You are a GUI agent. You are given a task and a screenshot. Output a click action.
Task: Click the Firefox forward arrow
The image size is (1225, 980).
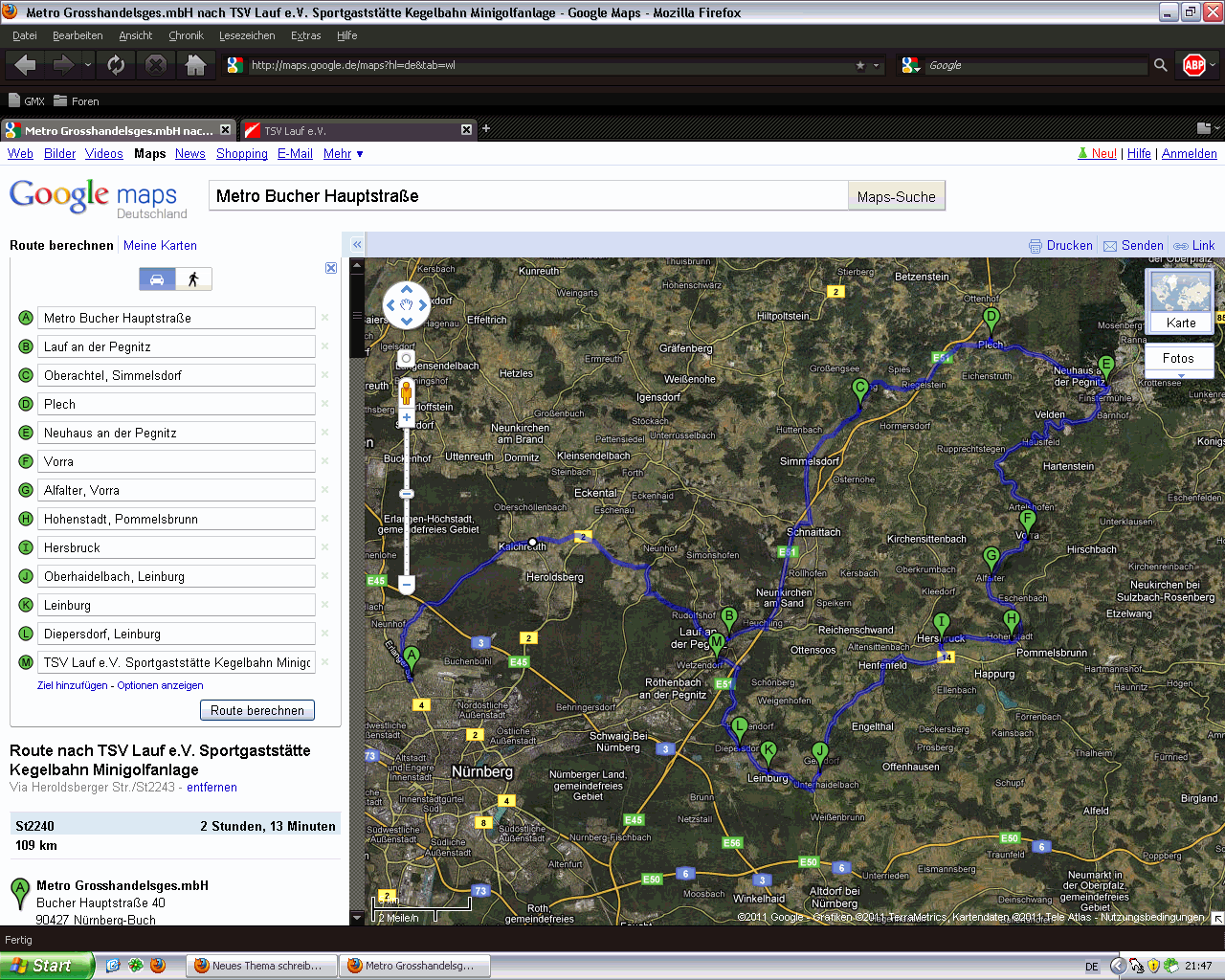pos(64,65)
